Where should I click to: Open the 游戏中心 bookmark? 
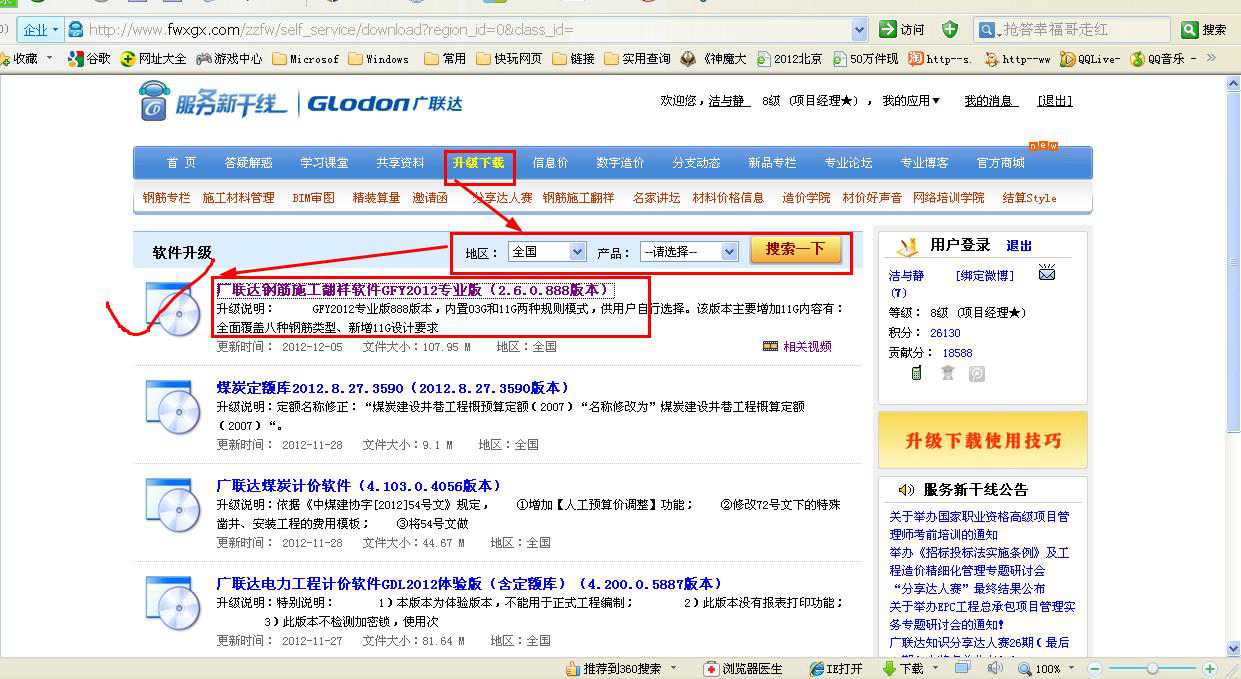tap(229, 59)
